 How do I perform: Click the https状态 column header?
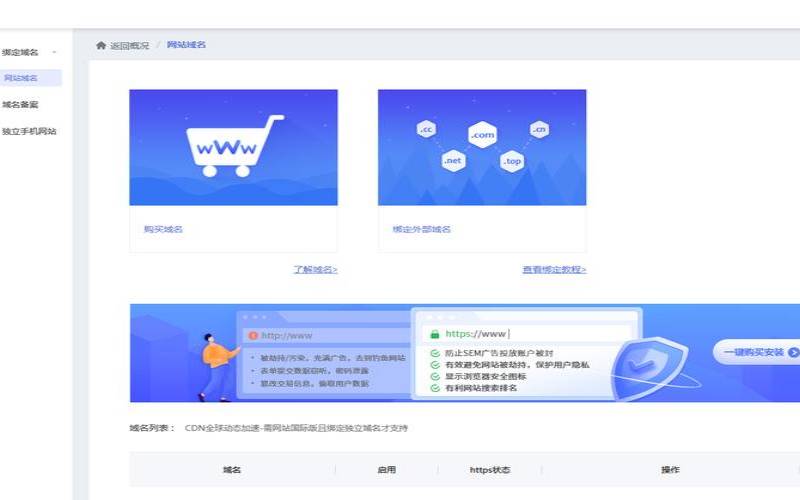coord(490,470)
